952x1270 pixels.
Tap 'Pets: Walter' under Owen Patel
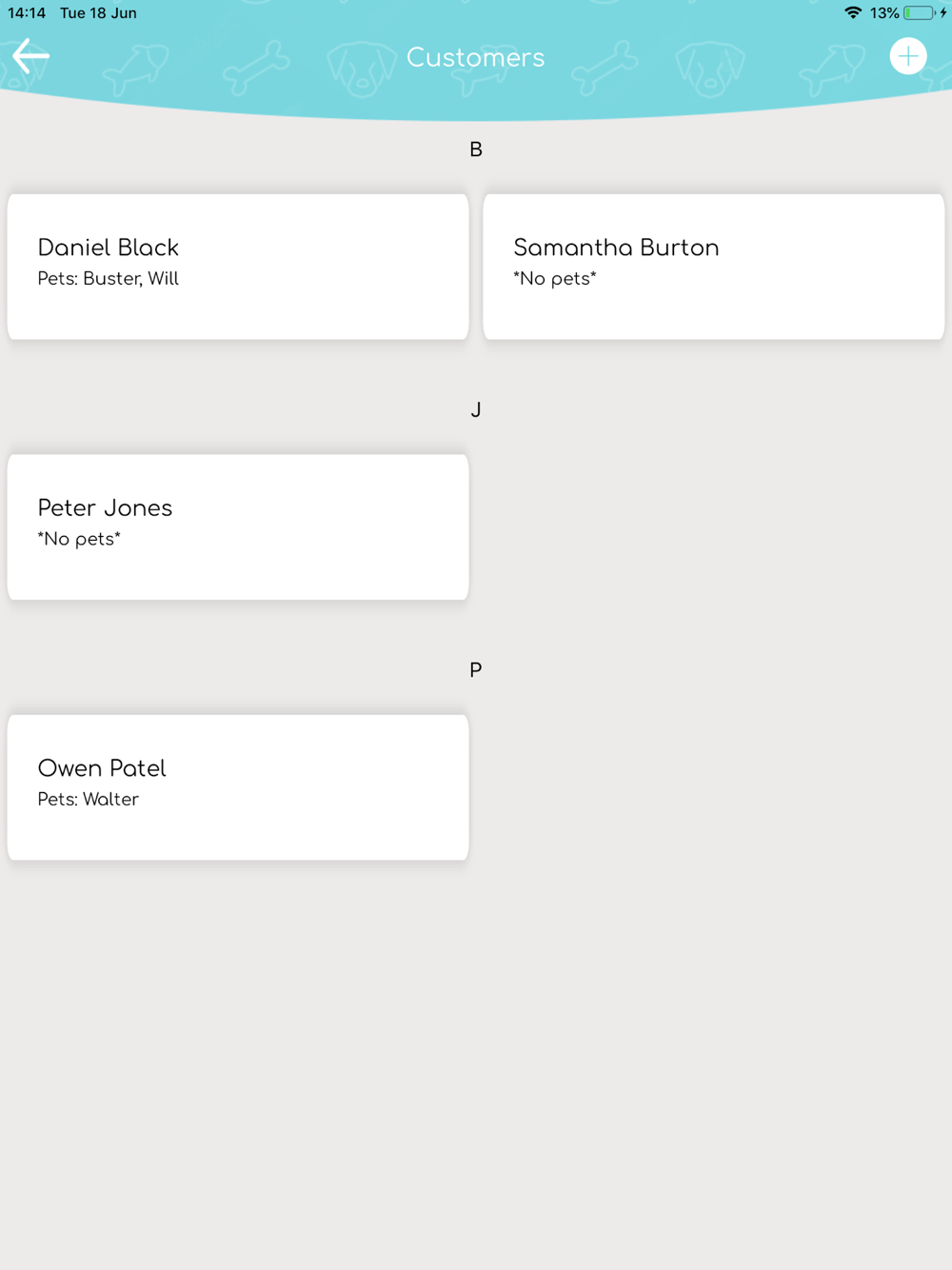(89, 800)
